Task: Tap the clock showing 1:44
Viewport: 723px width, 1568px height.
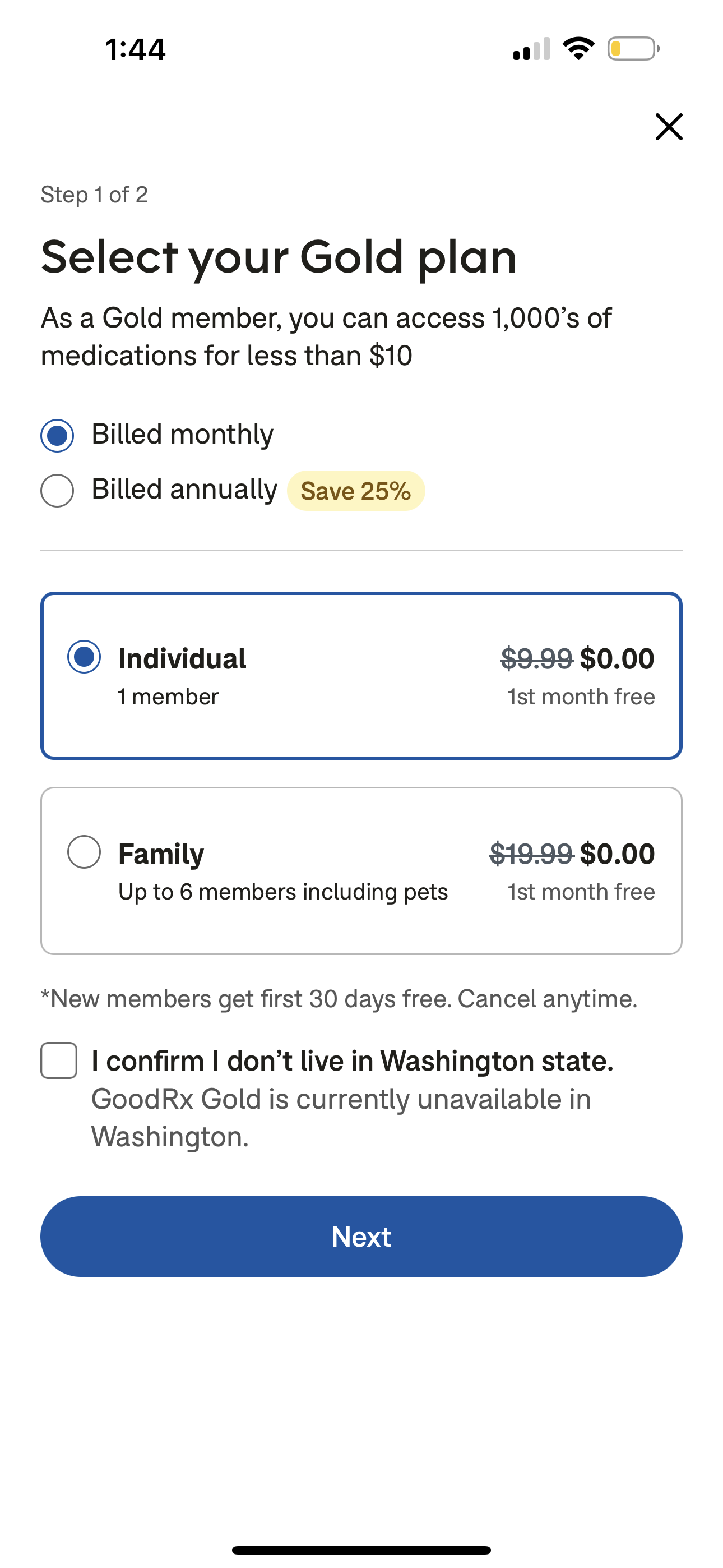Action: tap(135, 49)
